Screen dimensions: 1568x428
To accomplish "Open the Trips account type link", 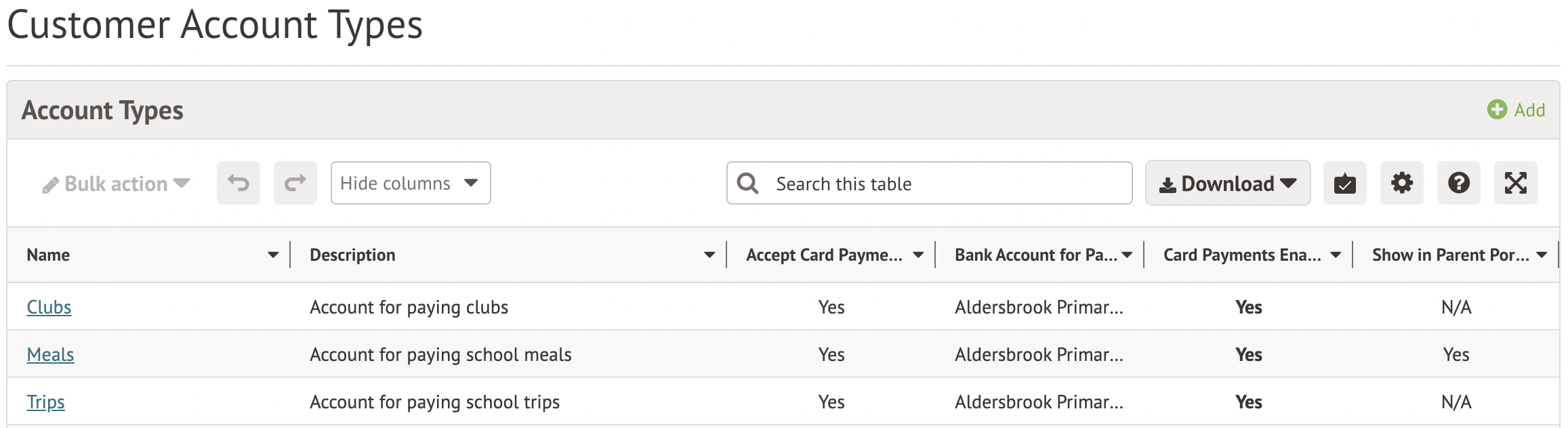I will 45,402.
